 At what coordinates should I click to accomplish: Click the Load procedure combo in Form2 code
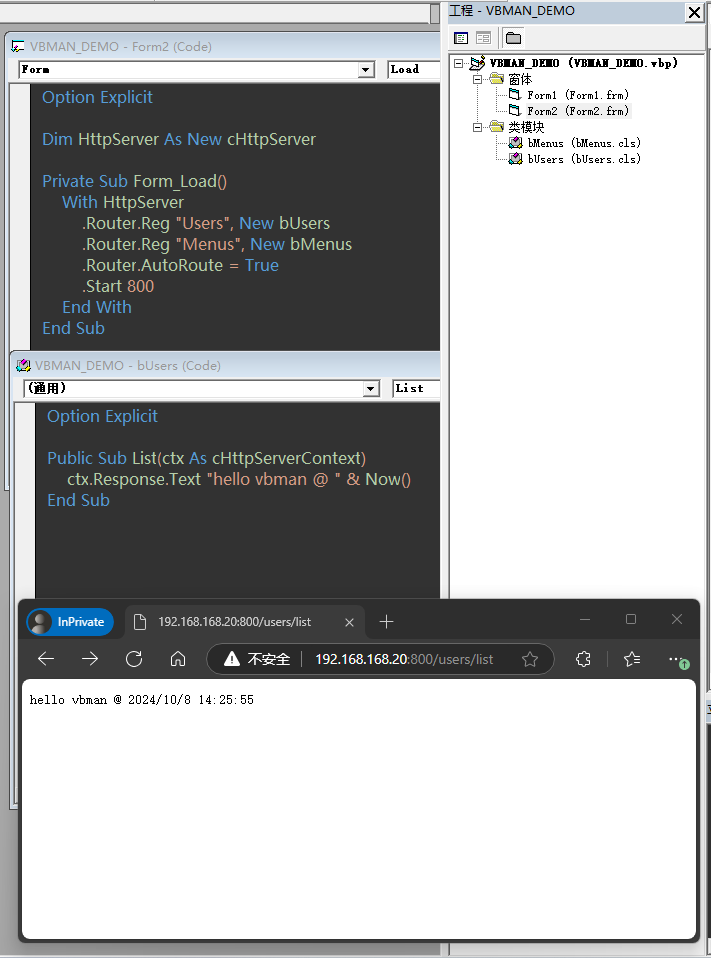coord(414,70)
